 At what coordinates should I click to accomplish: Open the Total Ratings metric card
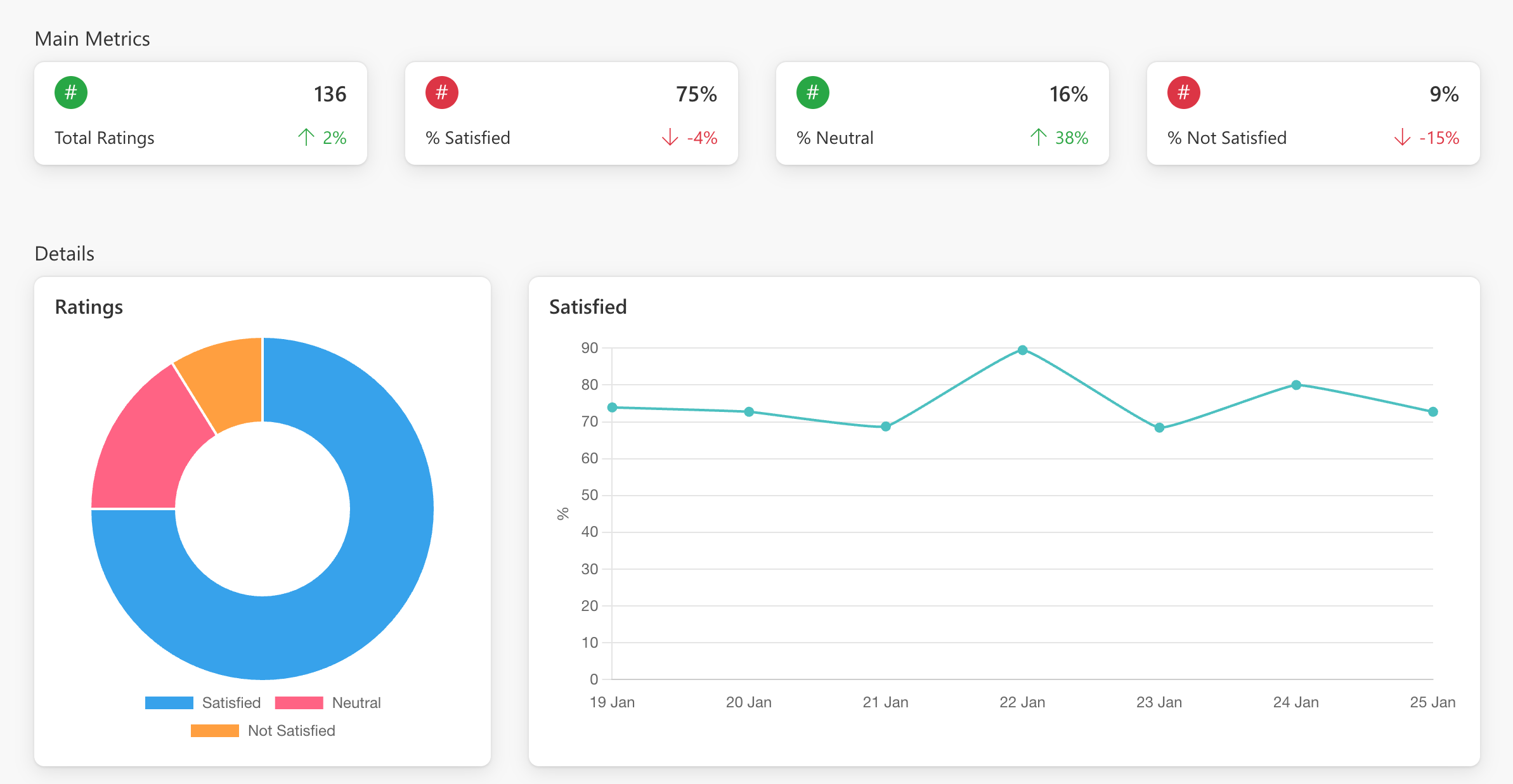click(200, 114)
